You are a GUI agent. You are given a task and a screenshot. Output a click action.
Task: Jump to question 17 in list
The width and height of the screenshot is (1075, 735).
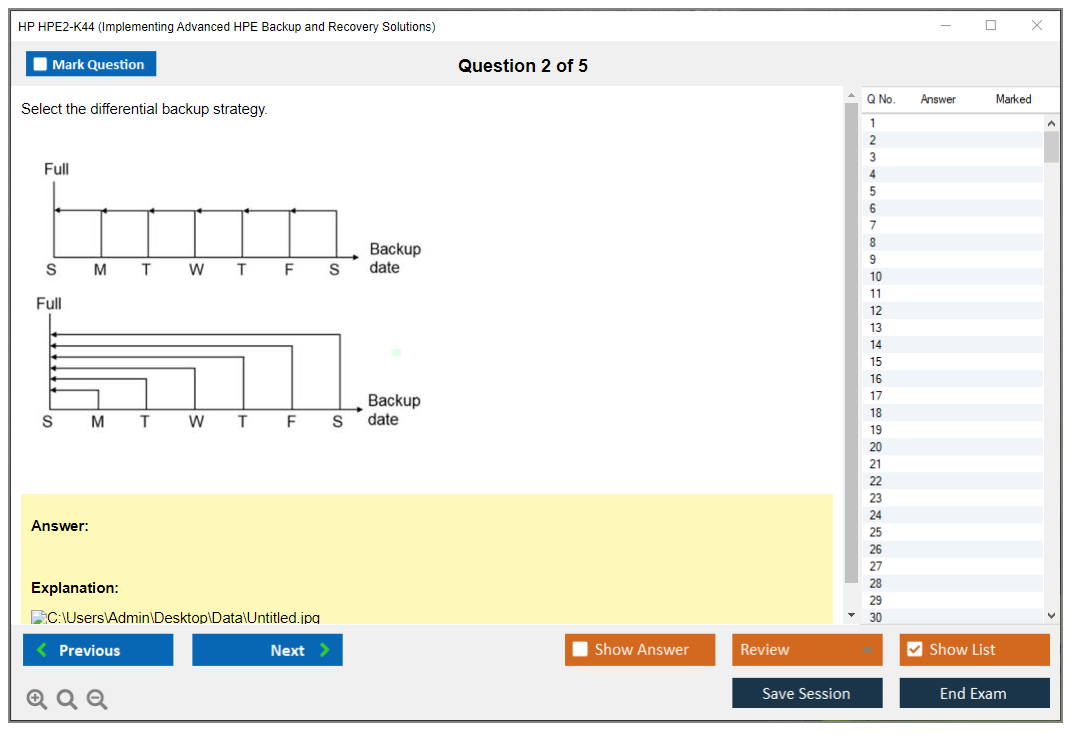coord(875,396)
